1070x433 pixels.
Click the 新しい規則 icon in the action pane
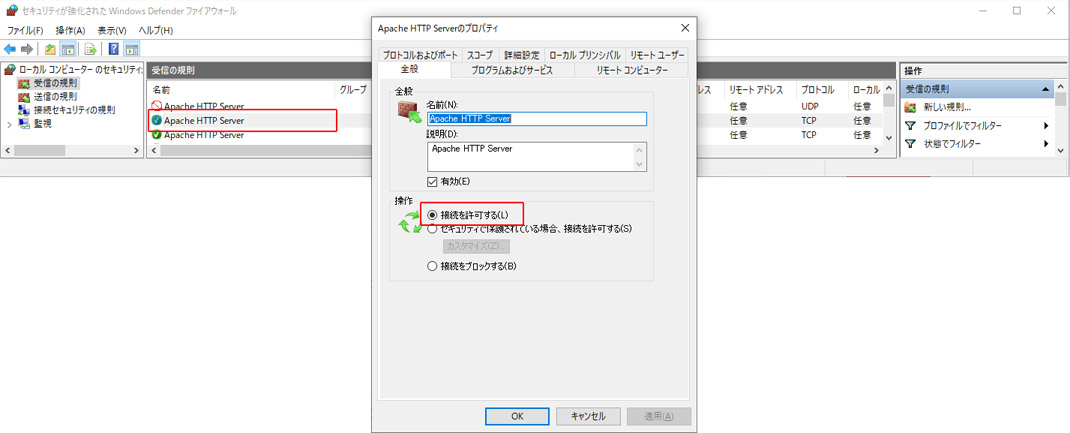click(x=910, y=107)
